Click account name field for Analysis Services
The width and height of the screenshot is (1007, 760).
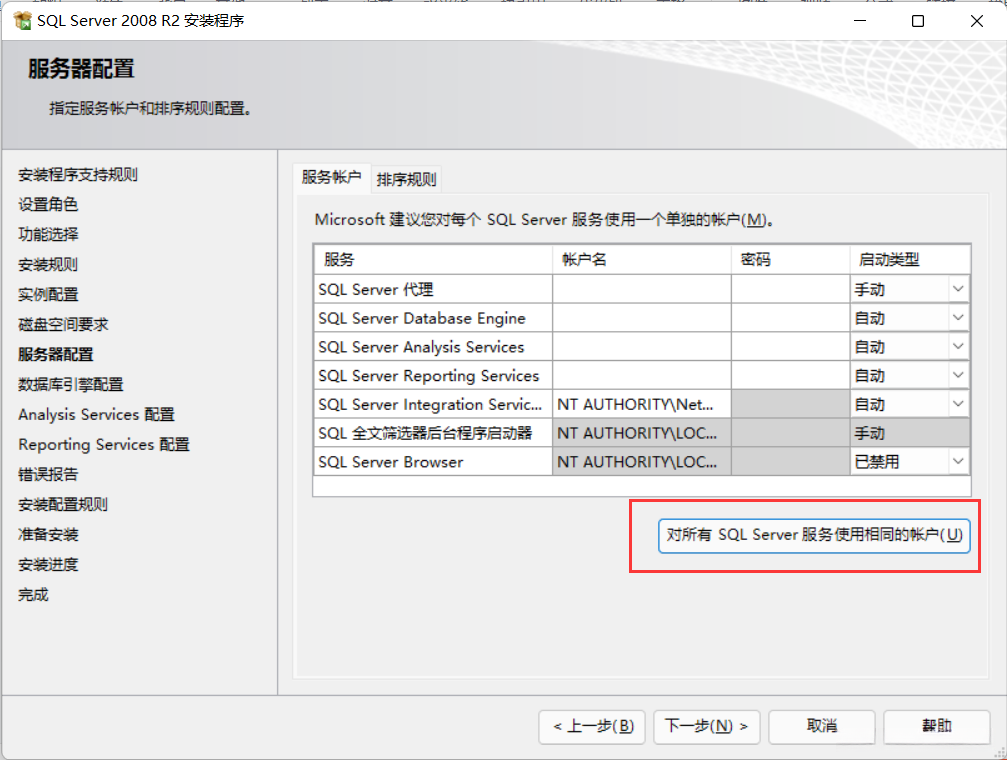coord(642,347)
